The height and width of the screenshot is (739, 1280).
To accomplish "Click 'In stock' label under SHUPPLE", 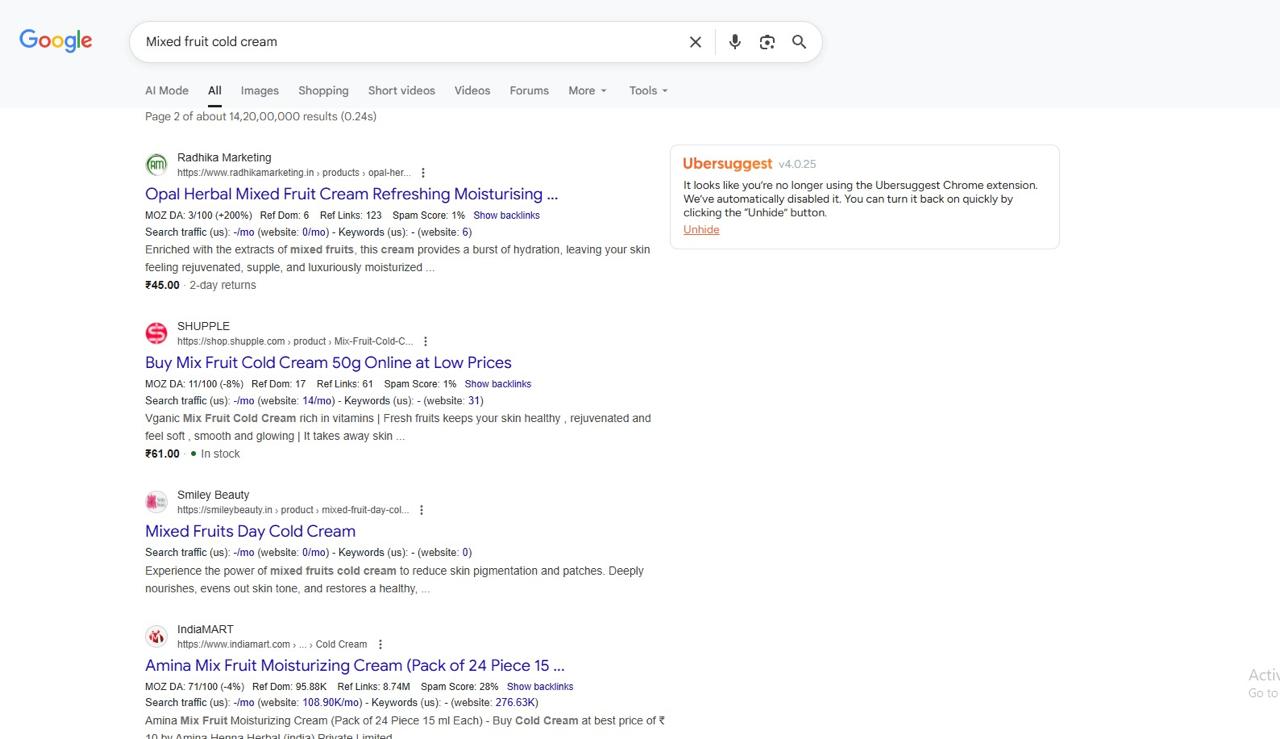I will [x=220, y=454].
